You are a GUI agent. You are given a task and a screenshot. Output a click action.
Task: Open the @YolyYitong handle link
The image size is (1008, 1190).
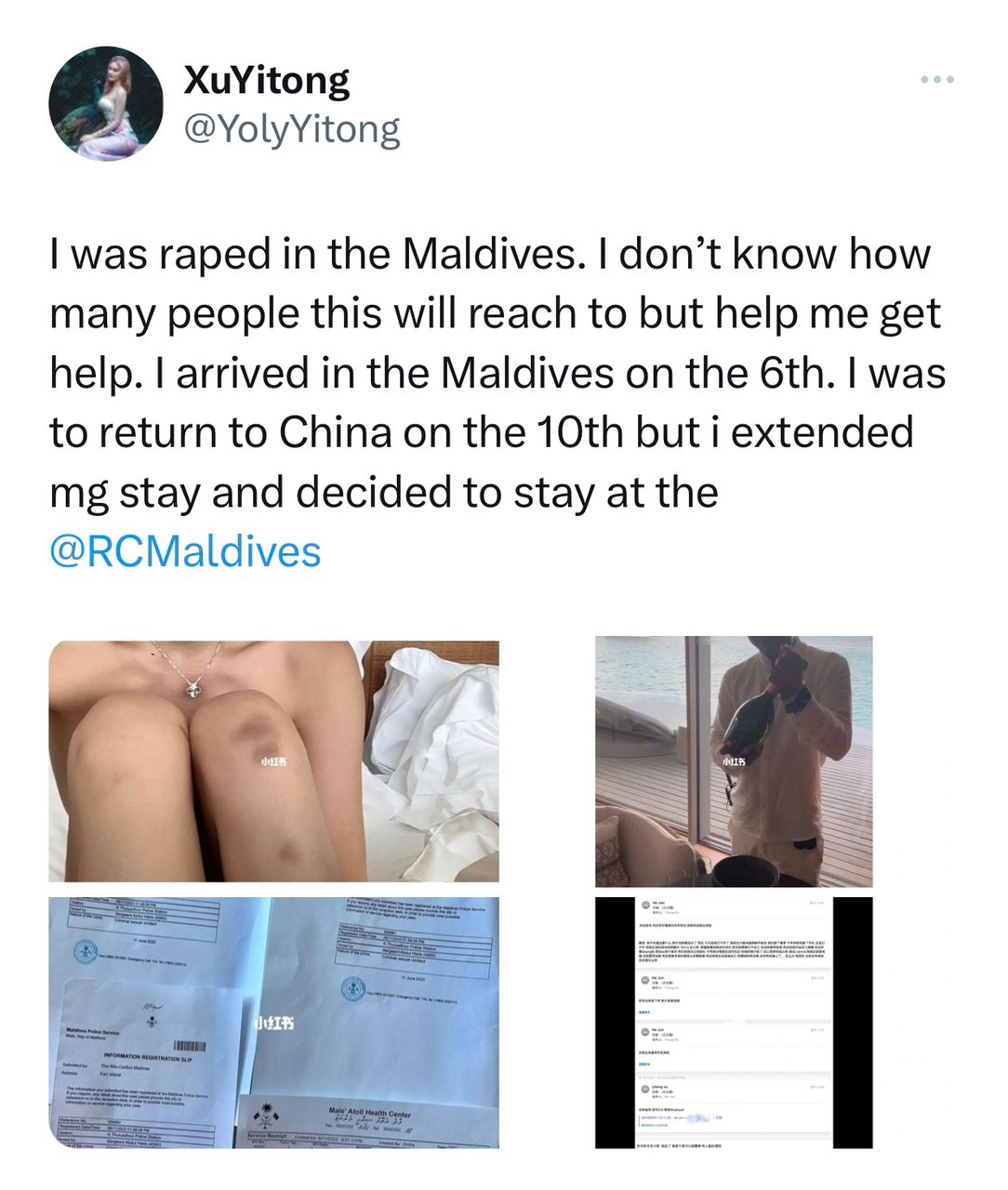292,128
